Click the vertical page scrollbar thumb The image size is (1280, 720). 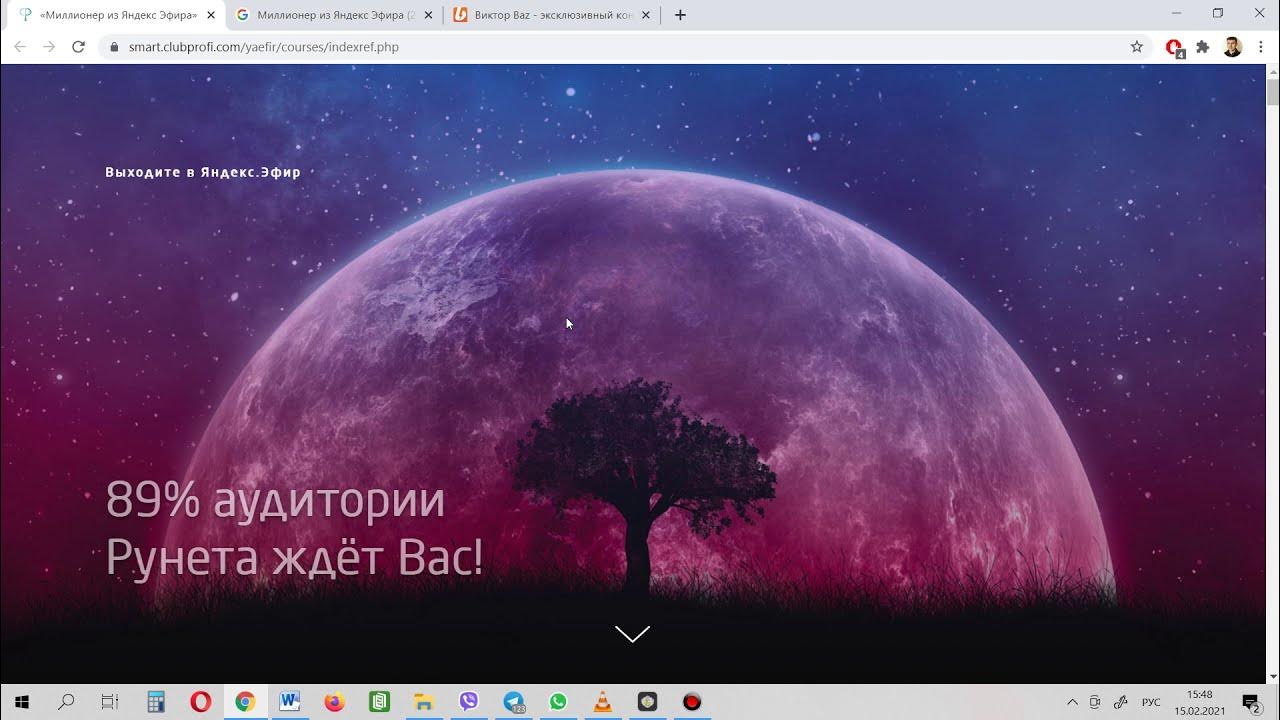click(1272, 93)
